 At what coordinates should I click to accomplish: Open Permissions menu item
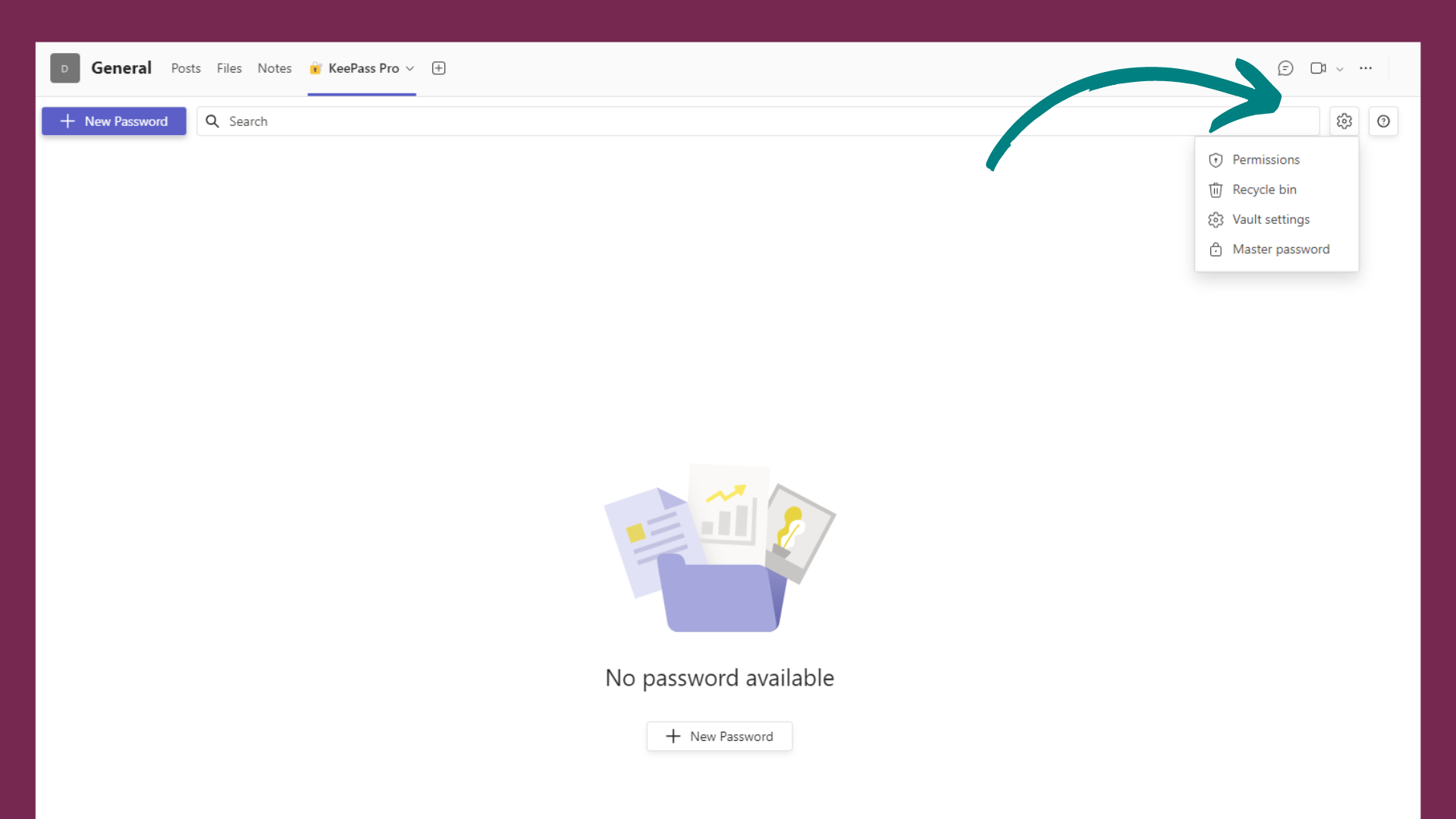click(1264, 159)
